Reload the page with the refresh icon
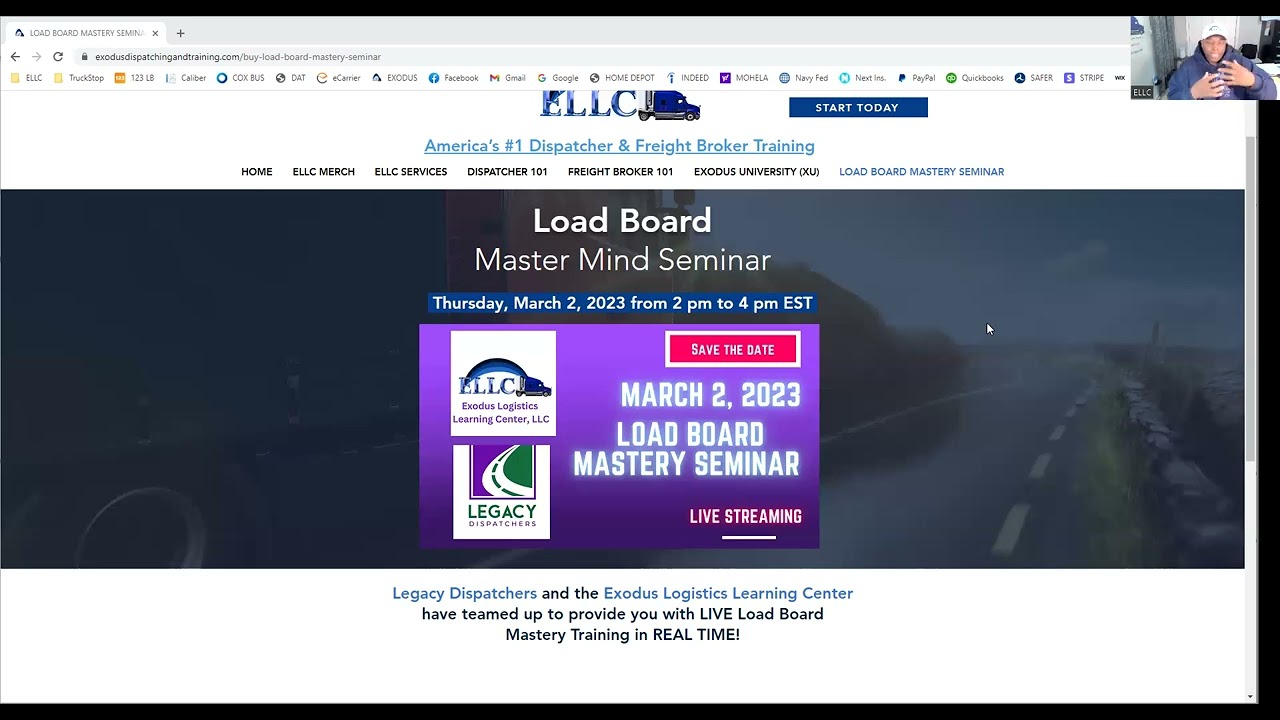 click(x=58, y=57)
